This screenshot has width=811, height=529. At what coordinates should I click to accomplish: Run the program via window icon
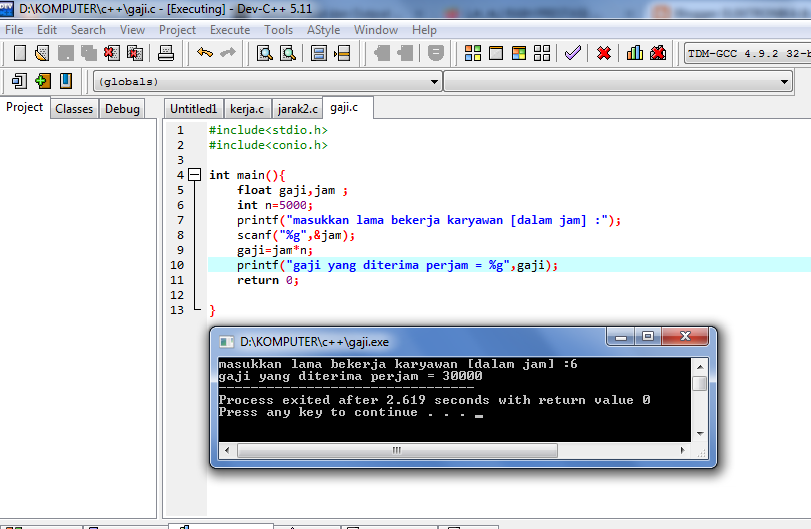tap(496, 53)
